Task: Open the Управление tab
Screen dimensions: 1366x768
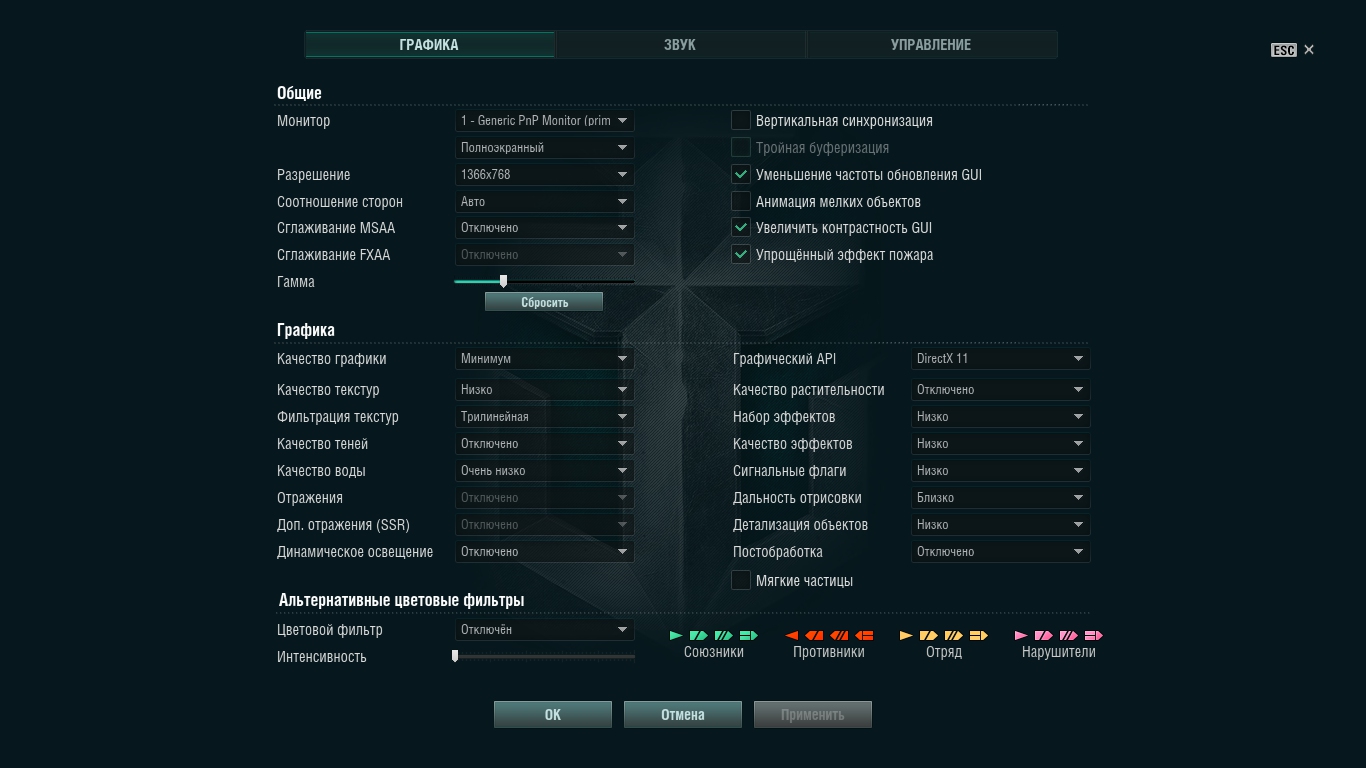Action: point(931,45)
